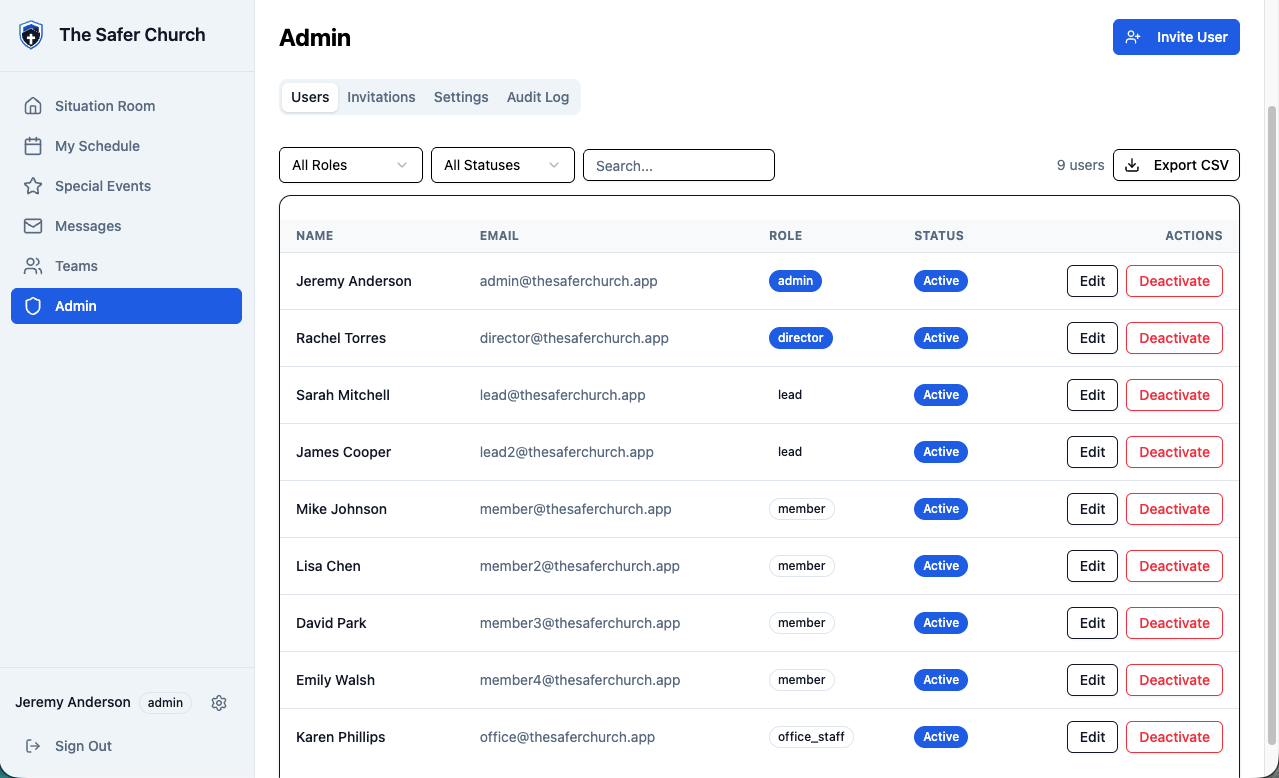Open the All Statuses filter dropdown
The image size is (1279, 778).
[x=503, y=165]
